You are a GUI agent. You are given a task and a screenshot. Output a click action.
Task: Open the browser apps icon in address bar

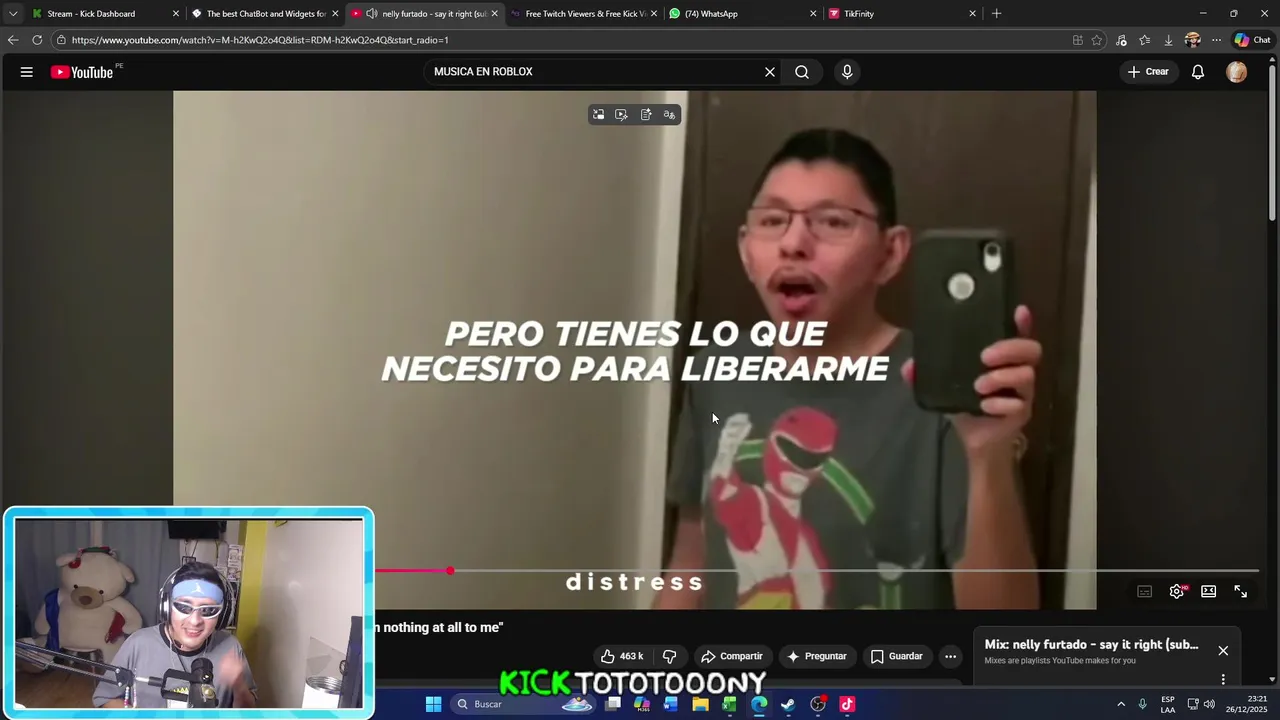[1077, 40]
